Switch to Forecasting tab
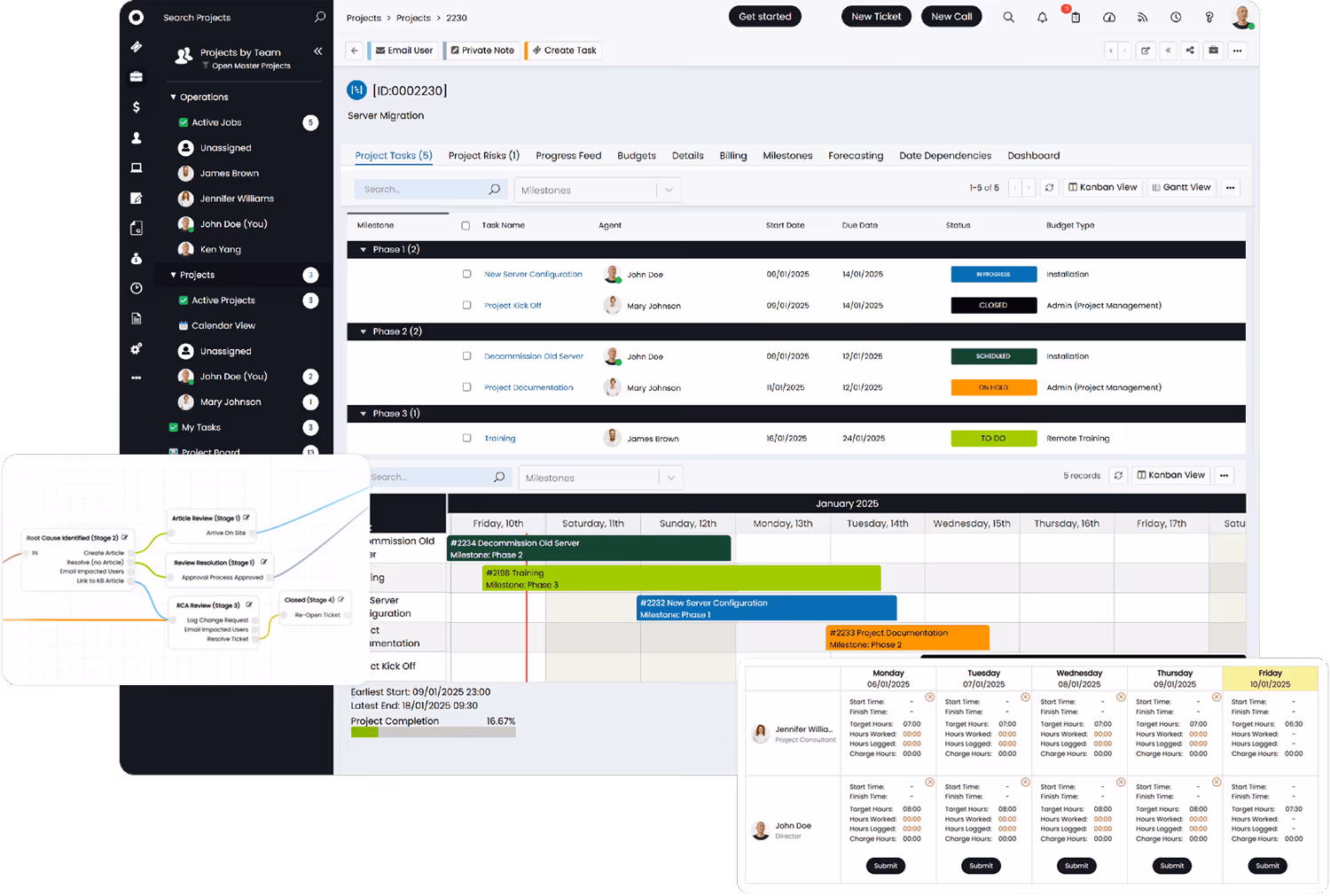This screenshot has height=896, width=1330. pos(856,155)
